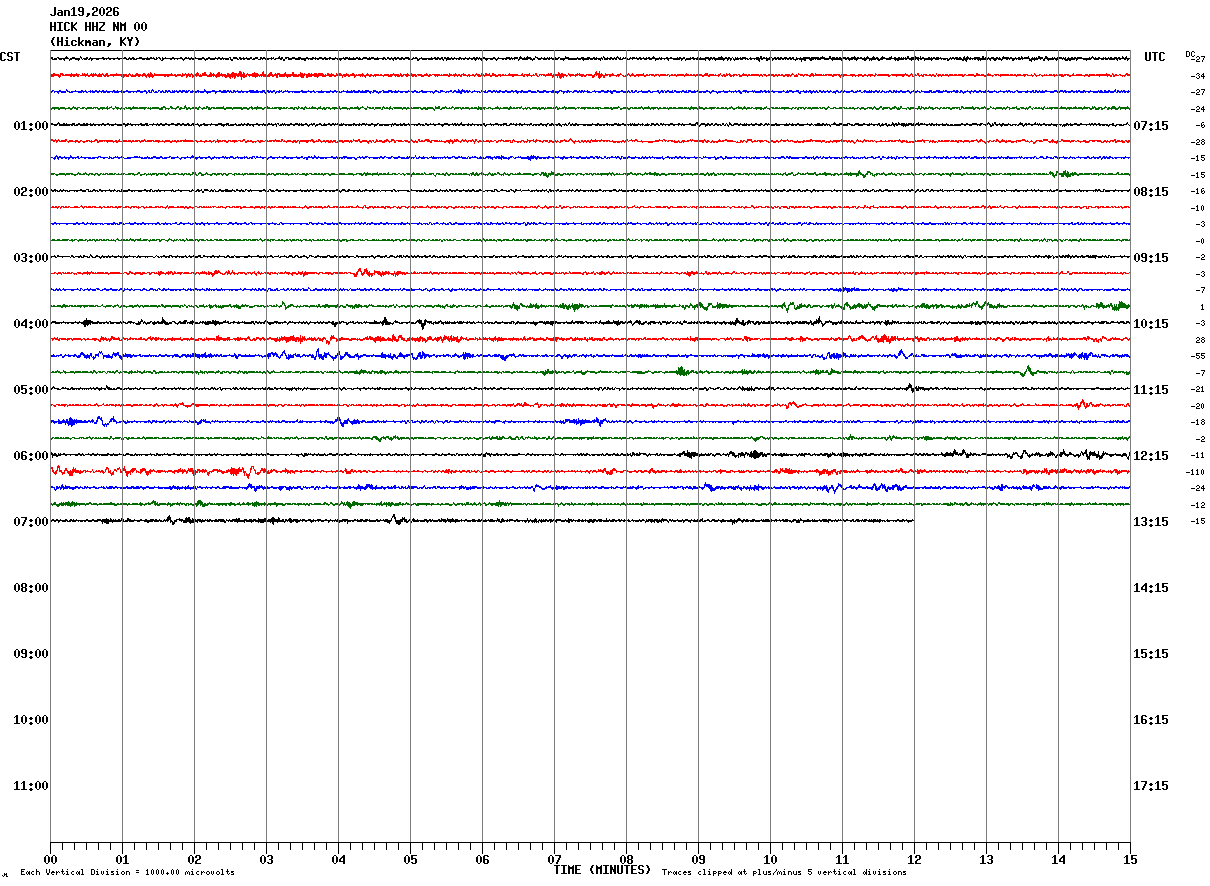Click minute tick label 12 on the bottom axis
Viewport: 1210px width, 886px height.
914,859
